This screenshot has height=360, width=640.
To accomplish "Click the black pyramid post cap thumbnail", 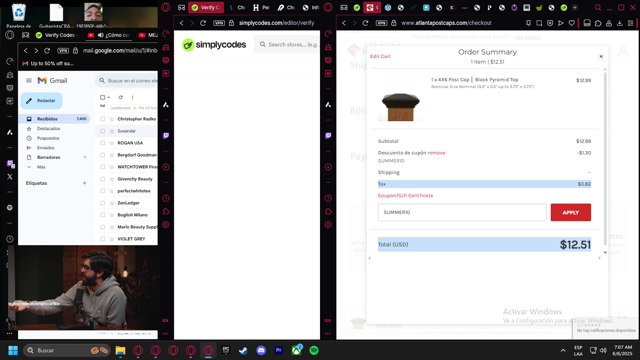I will point(401,107).
